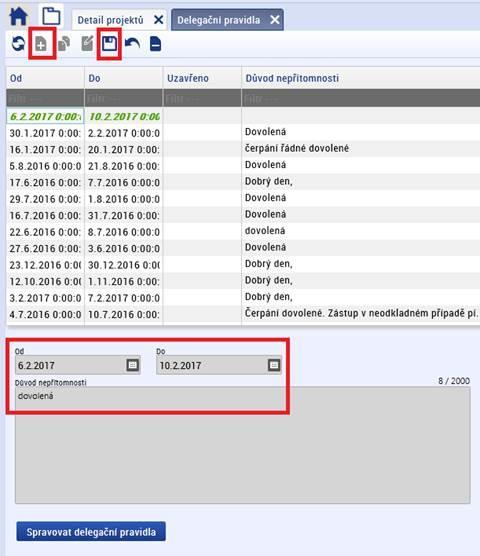The height and width of the screenshot is (556, 480).
Task: Click the Home icon
Action: [18, 16]
